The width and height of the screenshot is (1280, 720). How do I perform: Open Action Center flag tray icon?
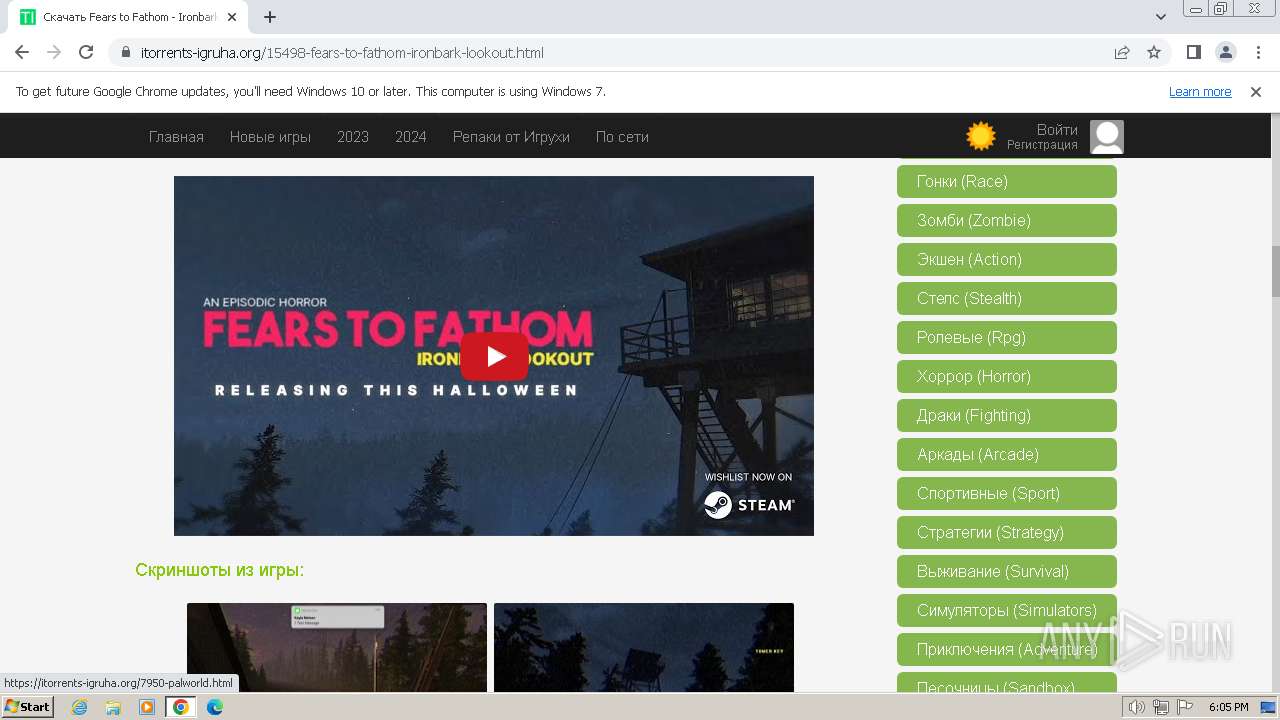(1185, 707)
